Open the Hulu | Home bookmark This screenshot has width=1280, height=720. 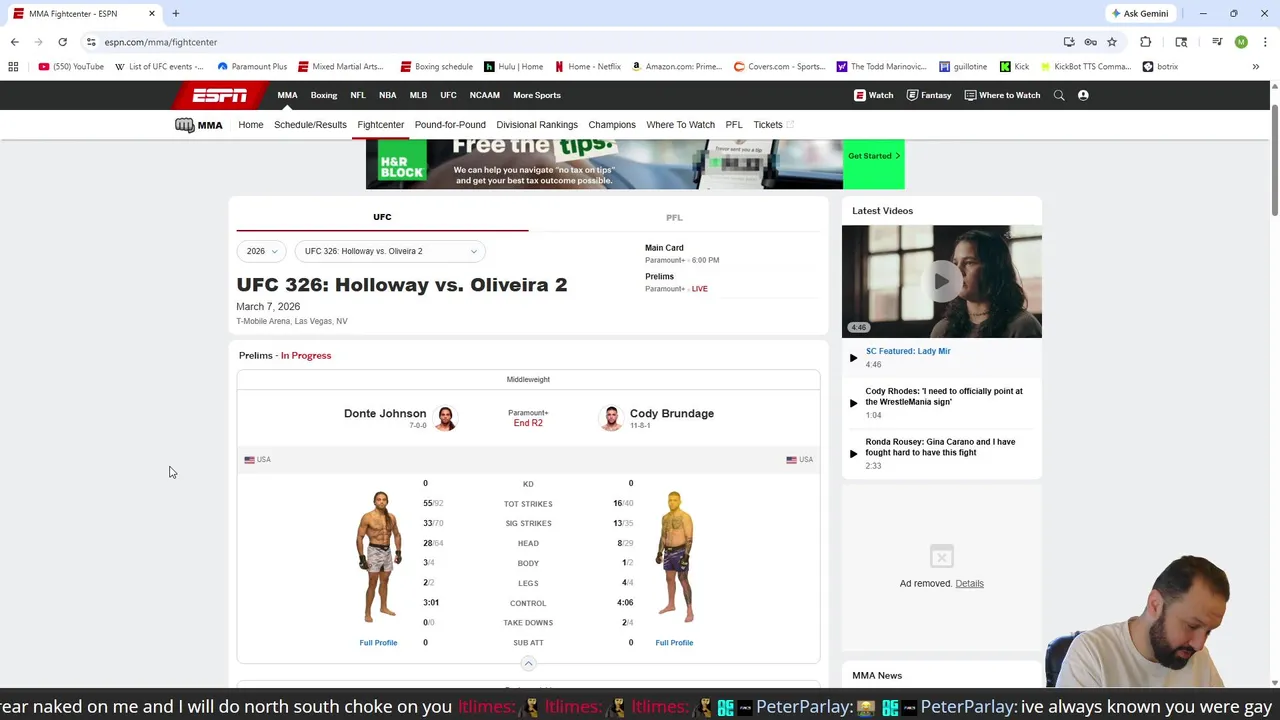point(514,67)
